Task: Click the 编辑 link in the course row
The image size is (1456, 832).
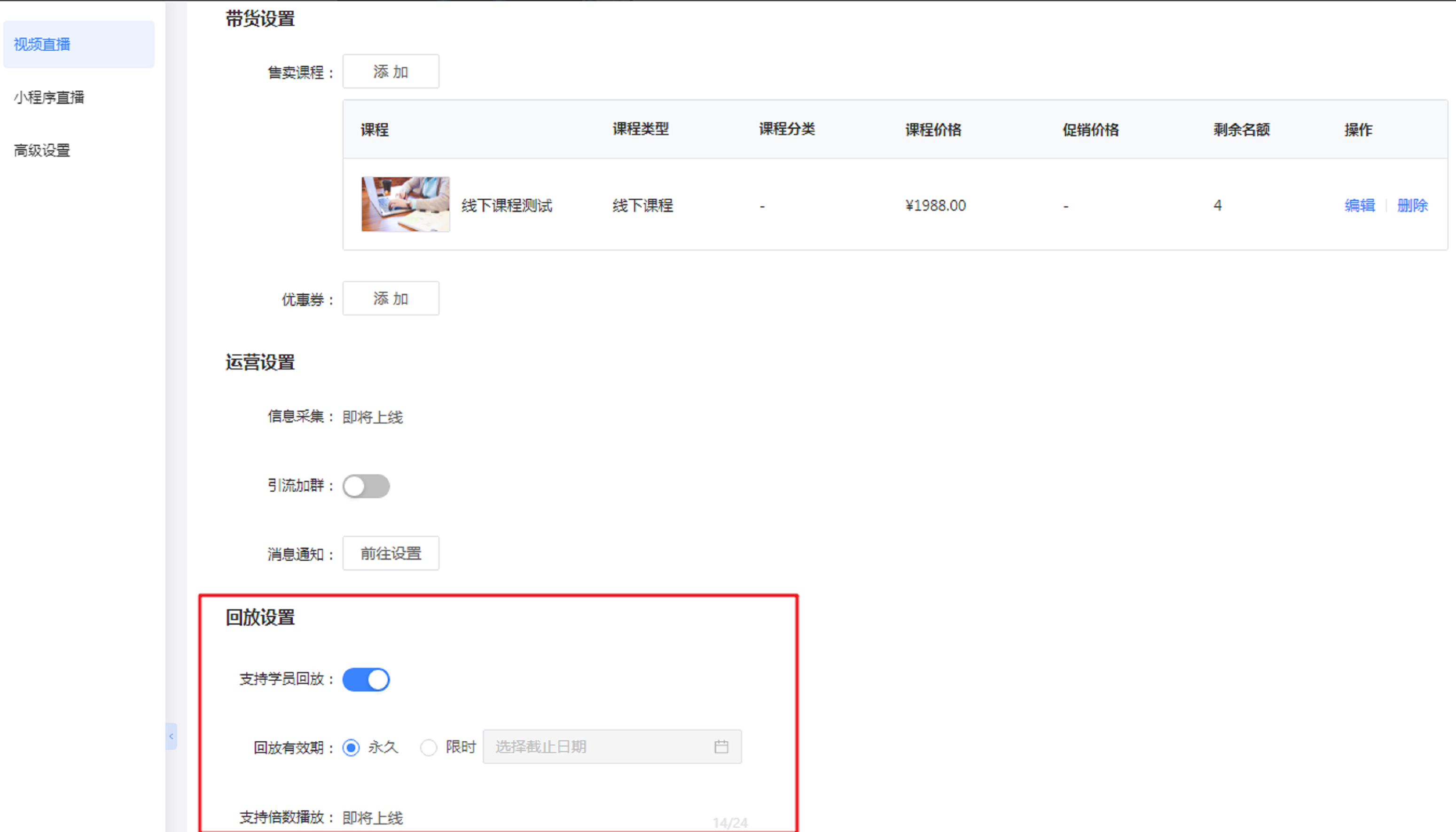Action: tap(1360, 205)
